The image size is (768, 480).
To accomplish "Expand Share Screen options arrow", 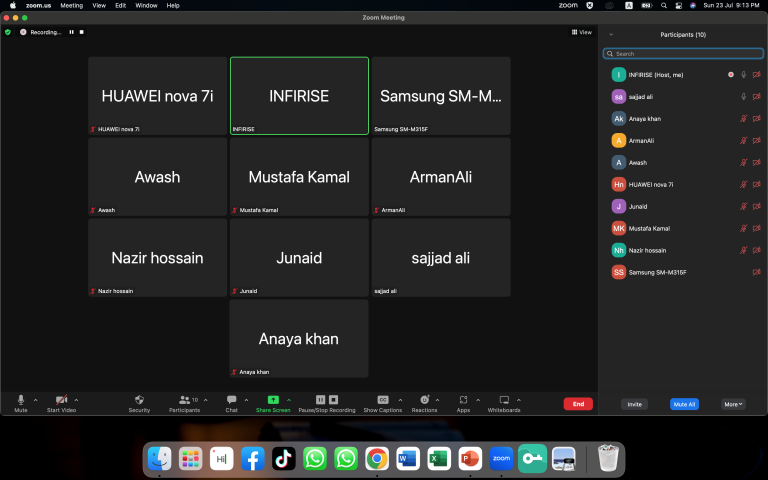I will [x=289, y=400].
